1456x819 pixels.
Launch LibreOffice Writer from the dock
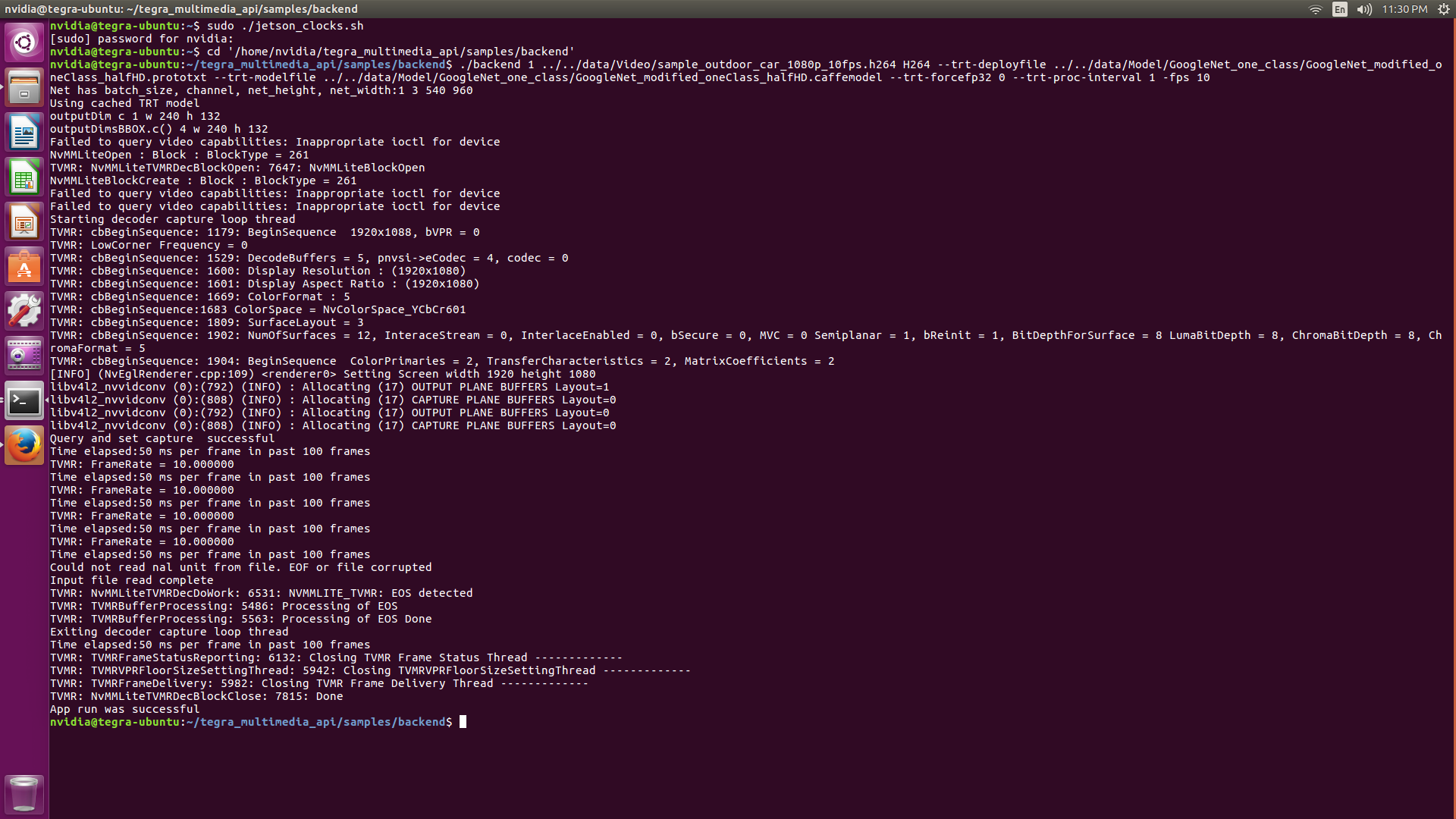(x=24, y=133)
